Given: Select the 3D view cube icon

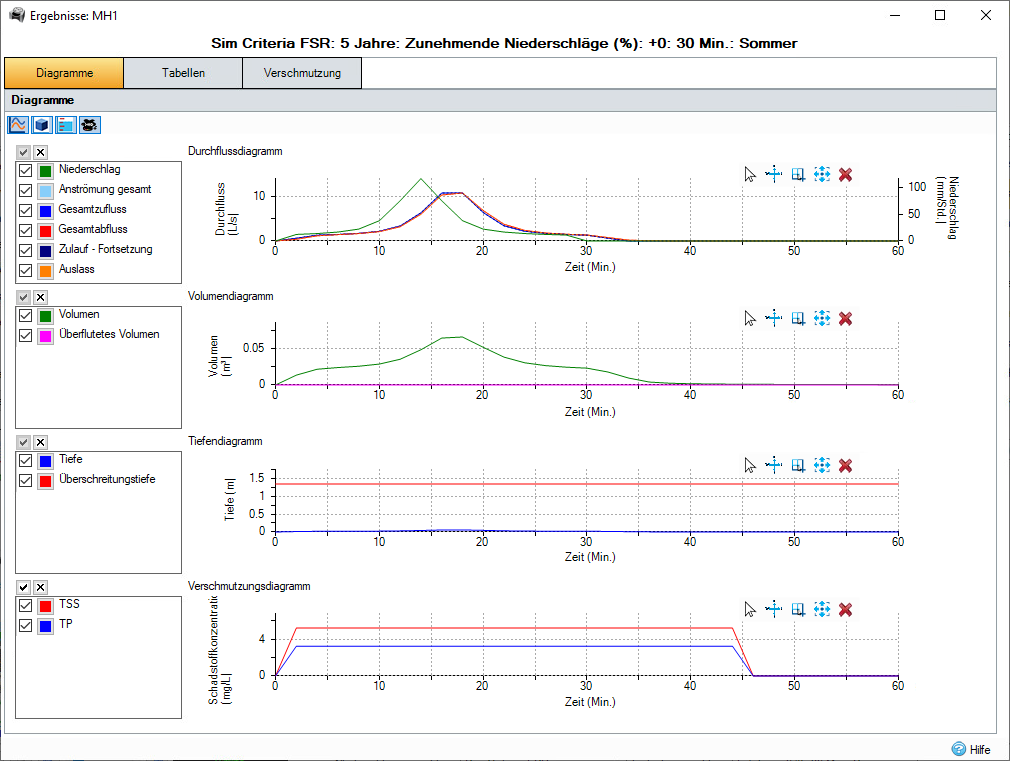Looking at the screenshot, I should [x=42, y=124].
